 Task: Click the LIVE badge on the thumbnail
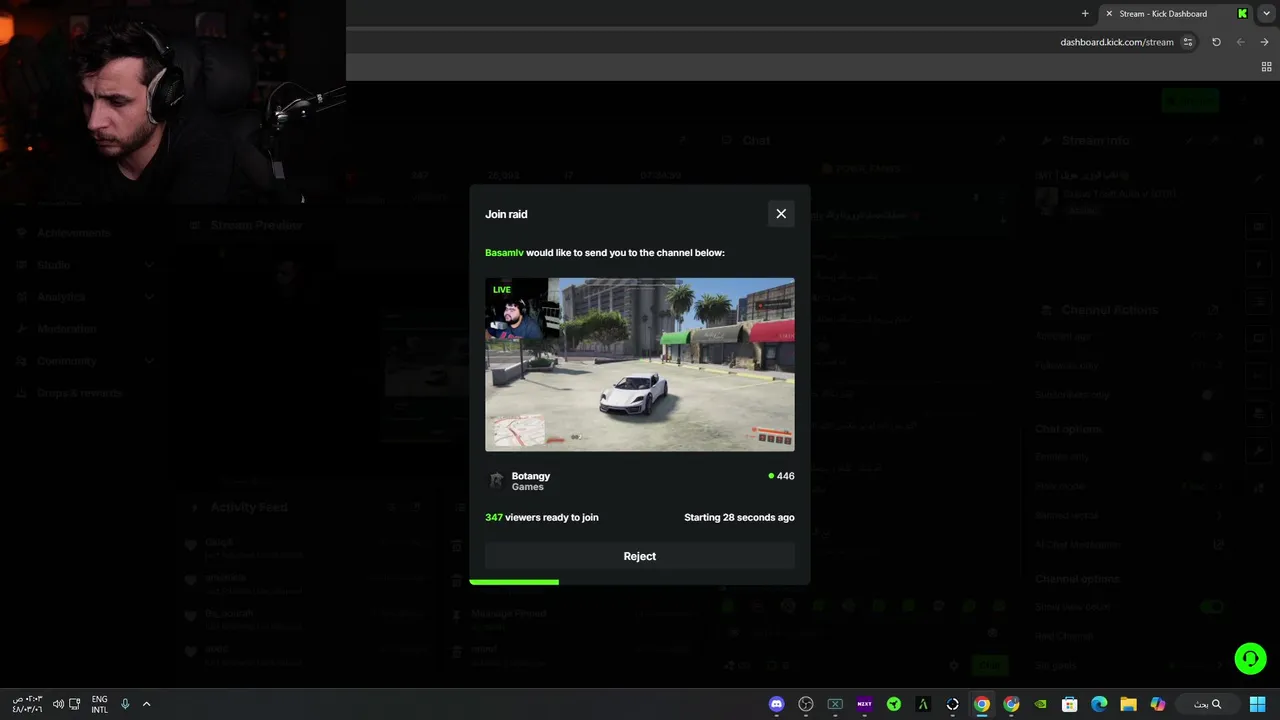tap(502, 290)
